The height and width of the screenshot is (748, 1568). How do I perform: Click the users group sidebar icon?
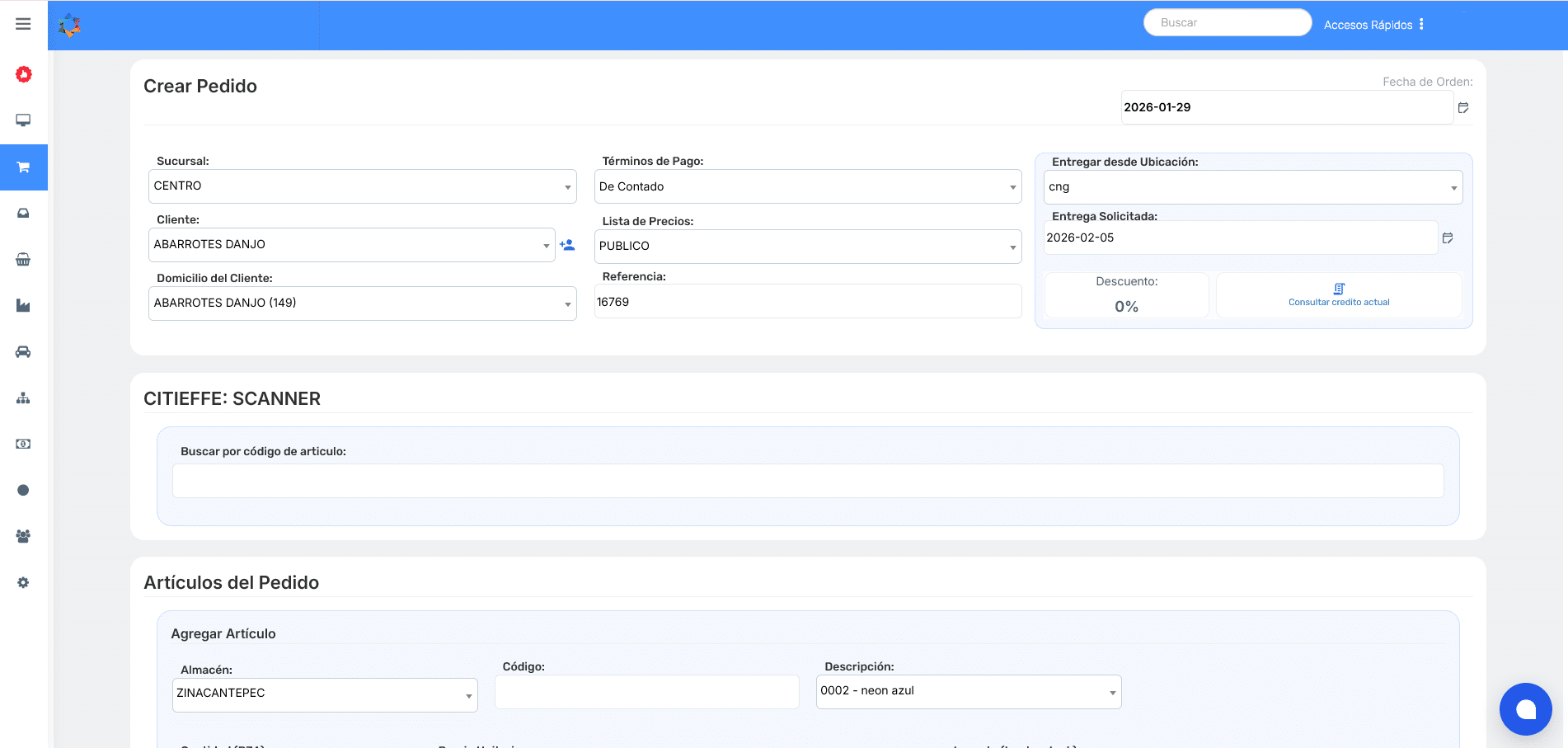[23, 536]
